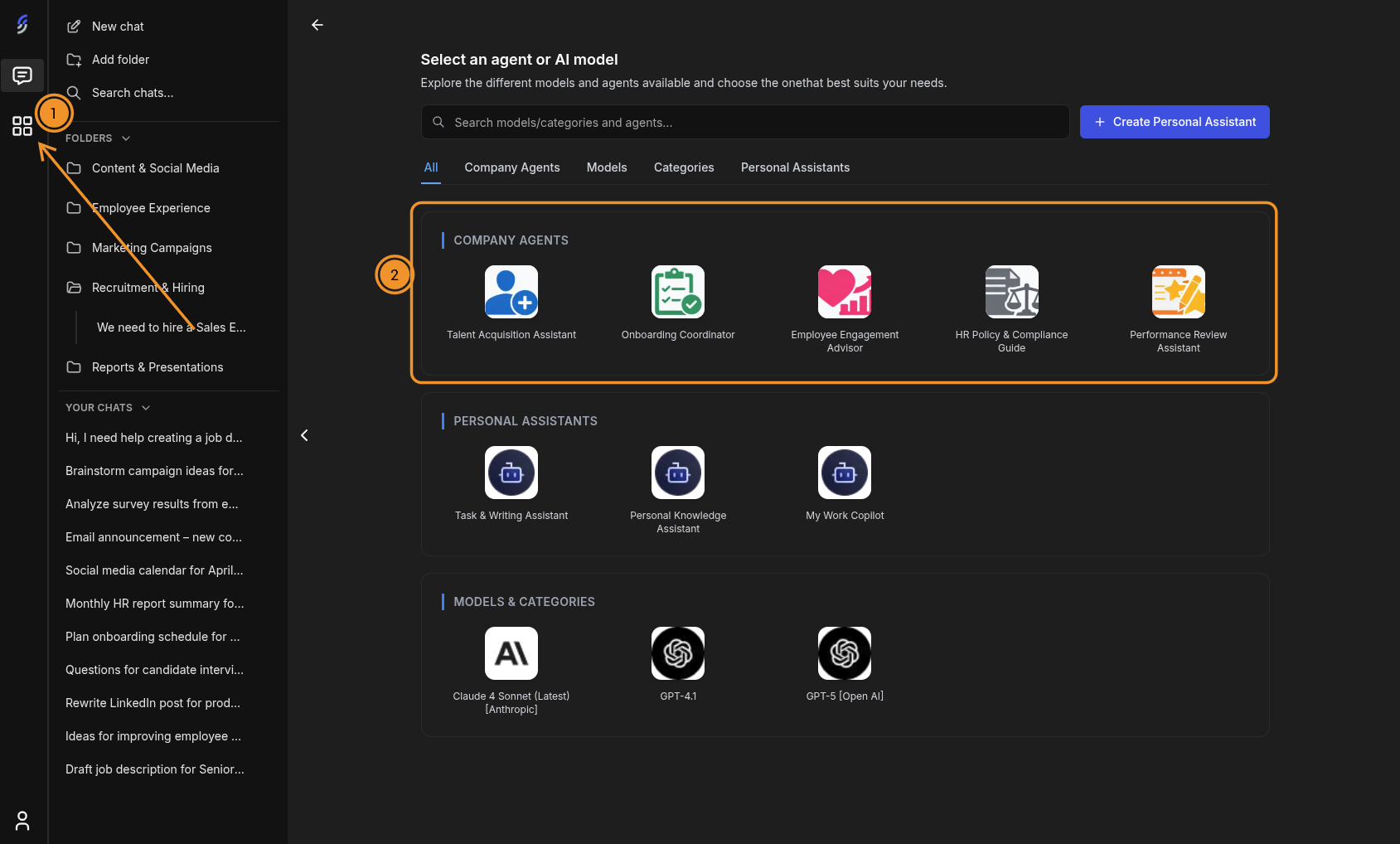Click the Create Personal Assistant button

coord(1175,122)
